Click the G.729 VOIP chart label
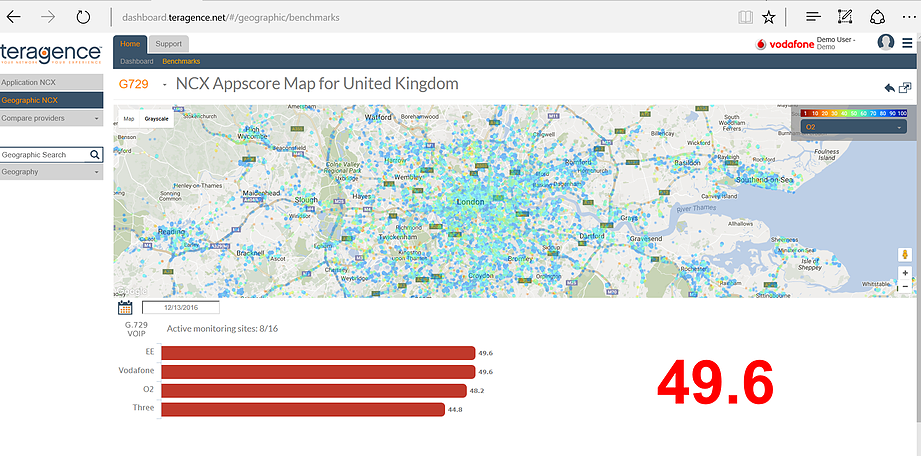921x456 pixels. click(136, 328)
